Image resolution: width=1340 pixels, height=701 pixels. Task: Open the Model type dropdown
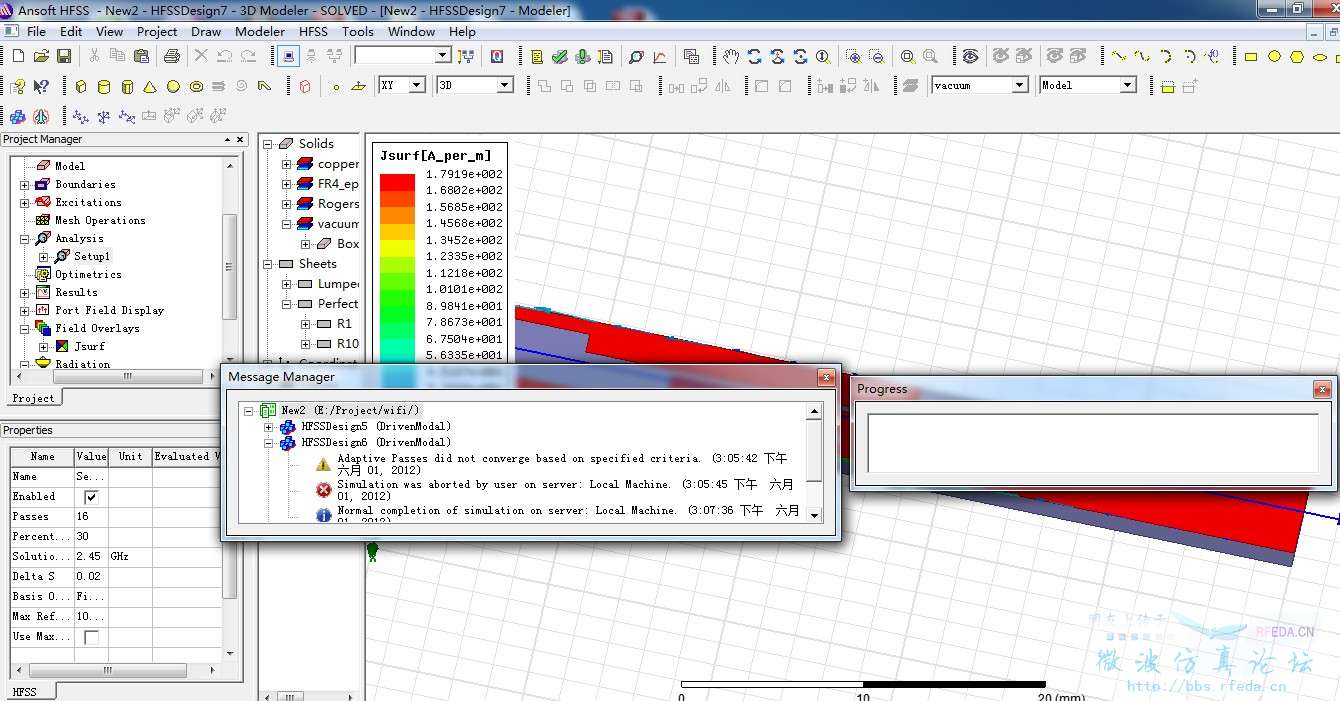1128,85
